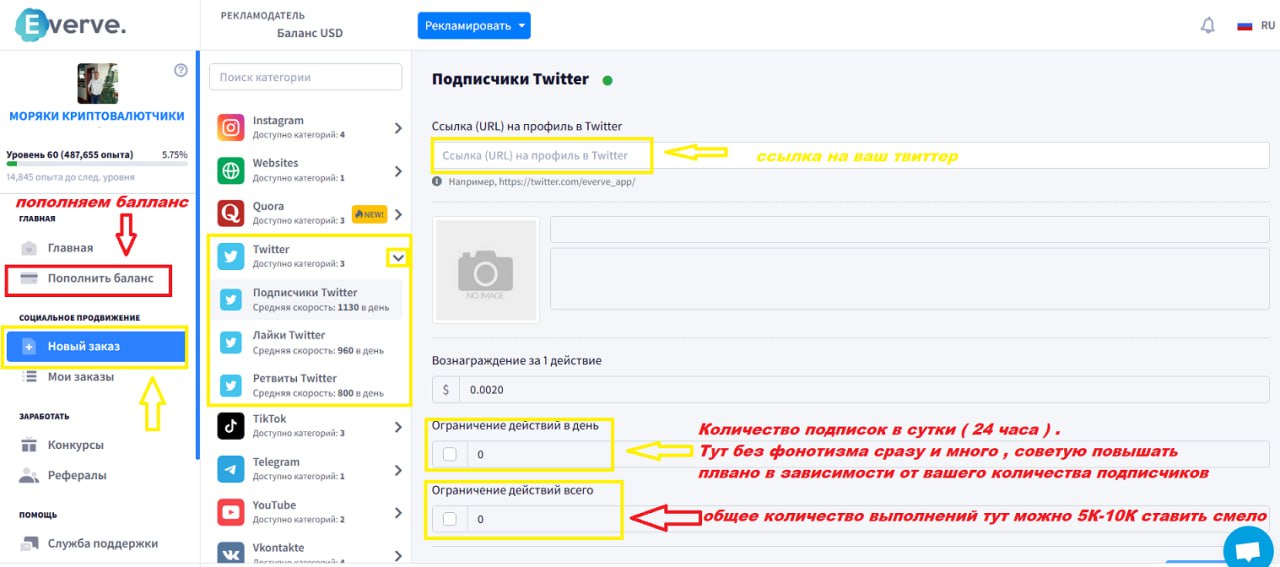Click the Баланс USD label
Screen dimensions: 1280x567
pos(309,33)
